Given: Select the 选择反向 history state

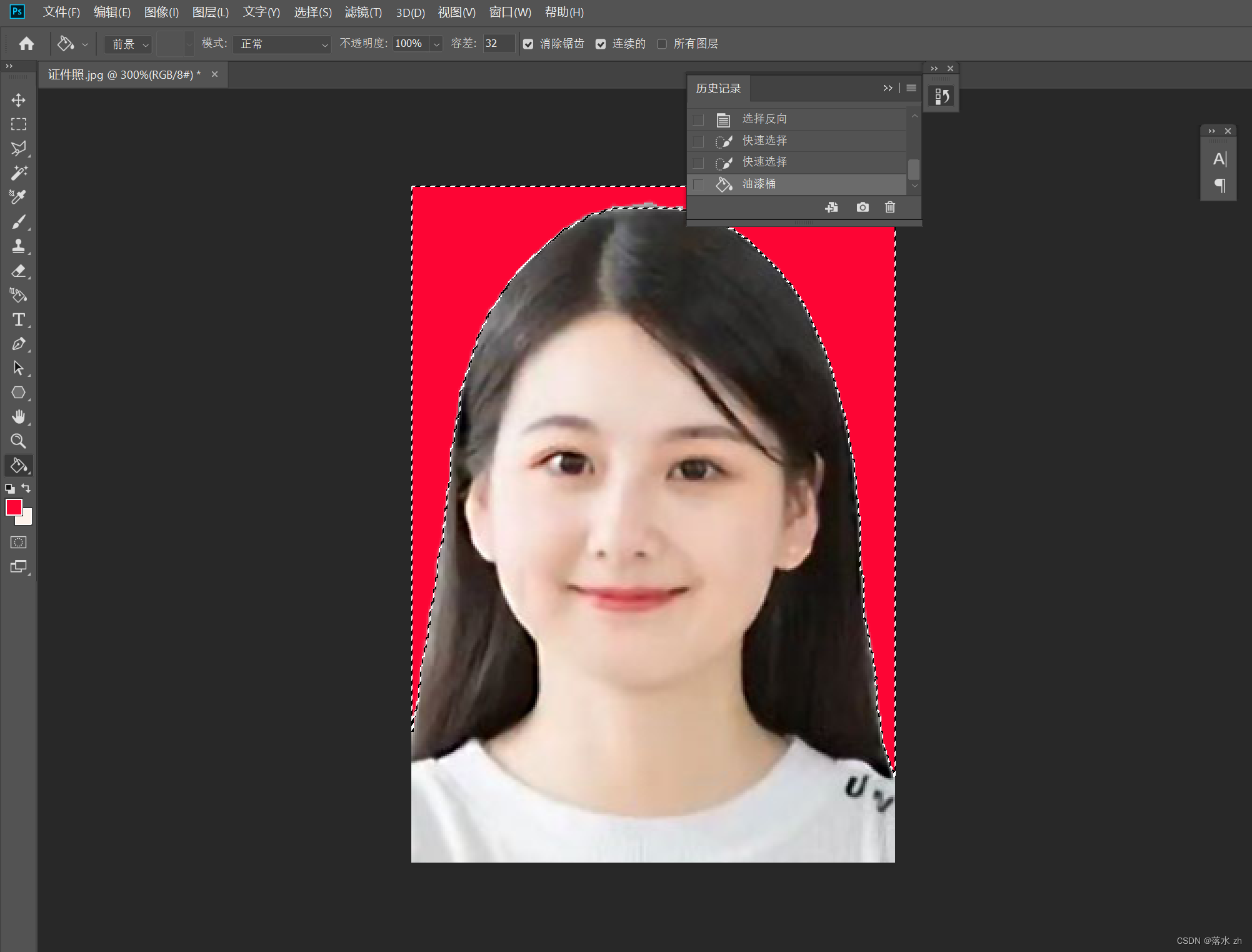Looking at the screenshot, I should click(x=764, y=119).
